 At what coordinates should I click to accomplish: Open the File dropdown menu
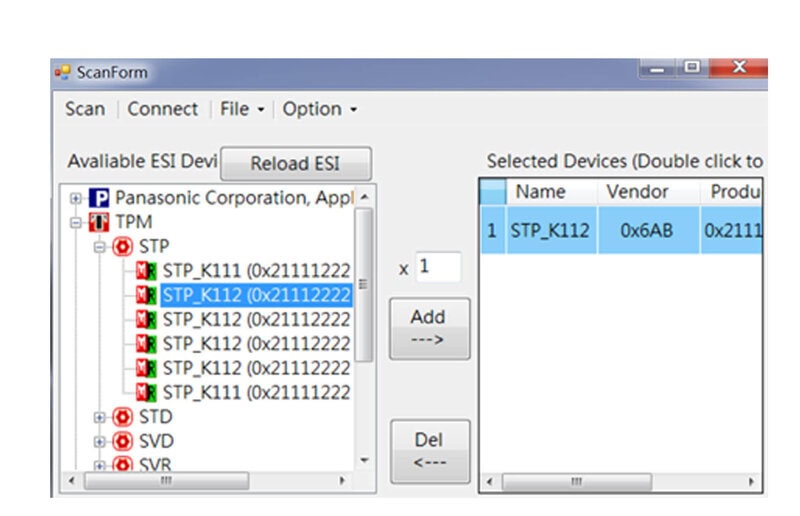pos(242,109)
